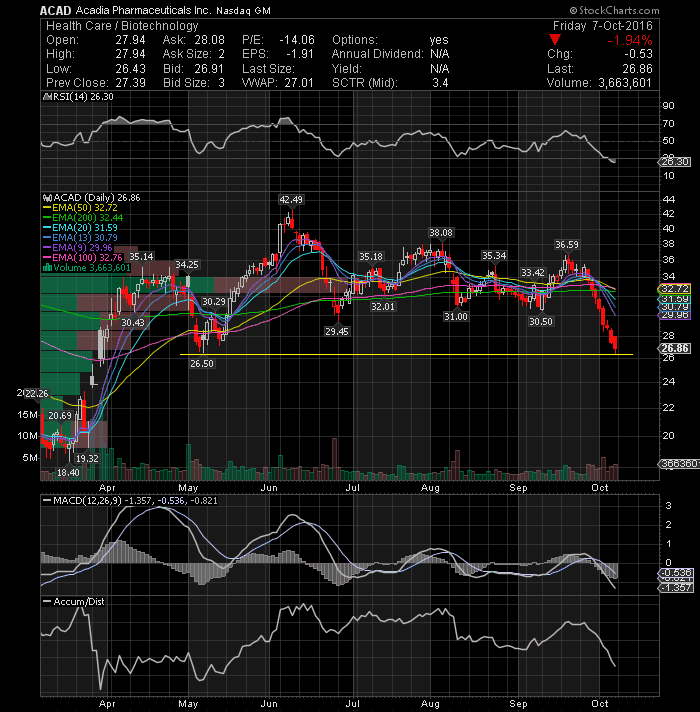Click the -1.357 MACD tag on right axis
The height and width of the screenshot is (712, 700).
click(675, 588)
